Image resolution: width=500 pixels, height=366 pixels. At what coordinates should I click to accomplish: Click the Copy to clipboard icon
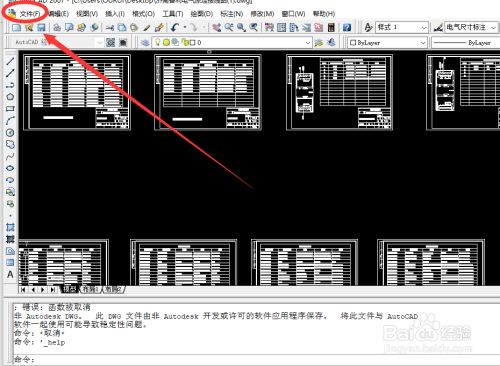click(x=122, y=27)
